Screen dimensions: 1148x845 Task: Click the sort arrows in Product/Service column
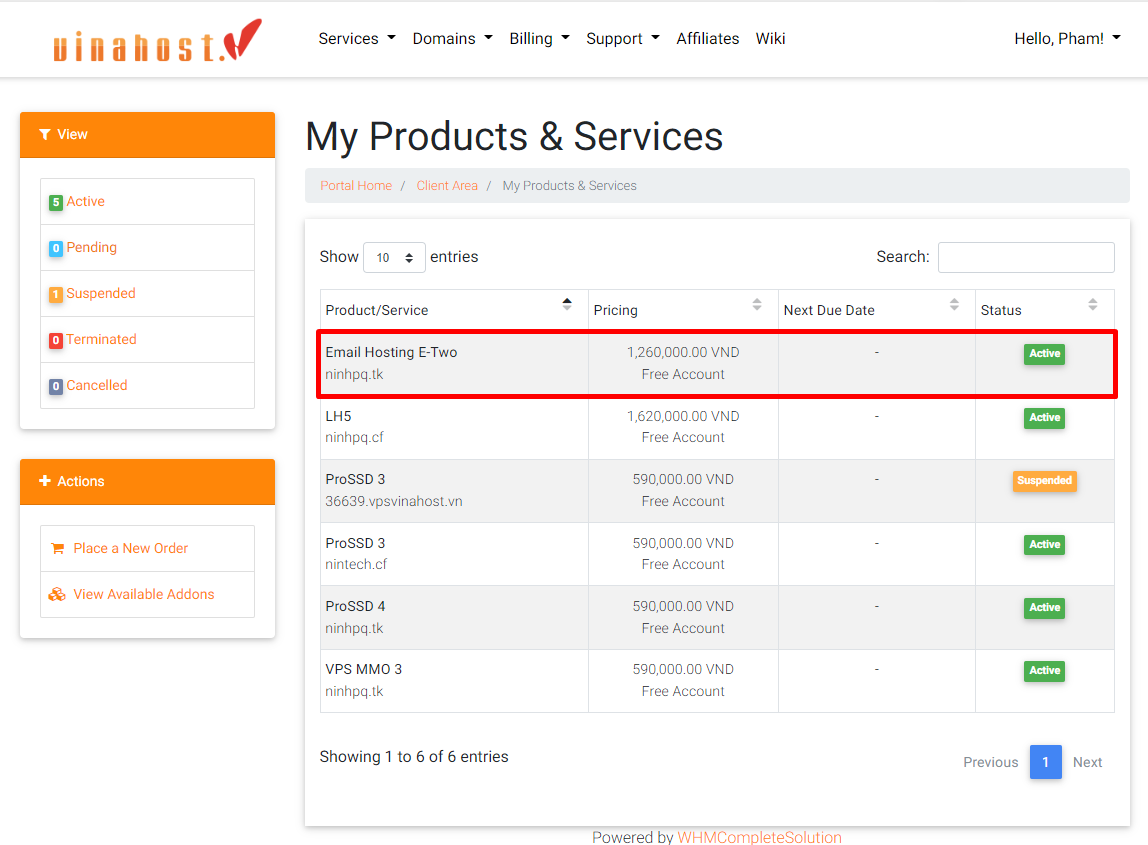(567, 305)
